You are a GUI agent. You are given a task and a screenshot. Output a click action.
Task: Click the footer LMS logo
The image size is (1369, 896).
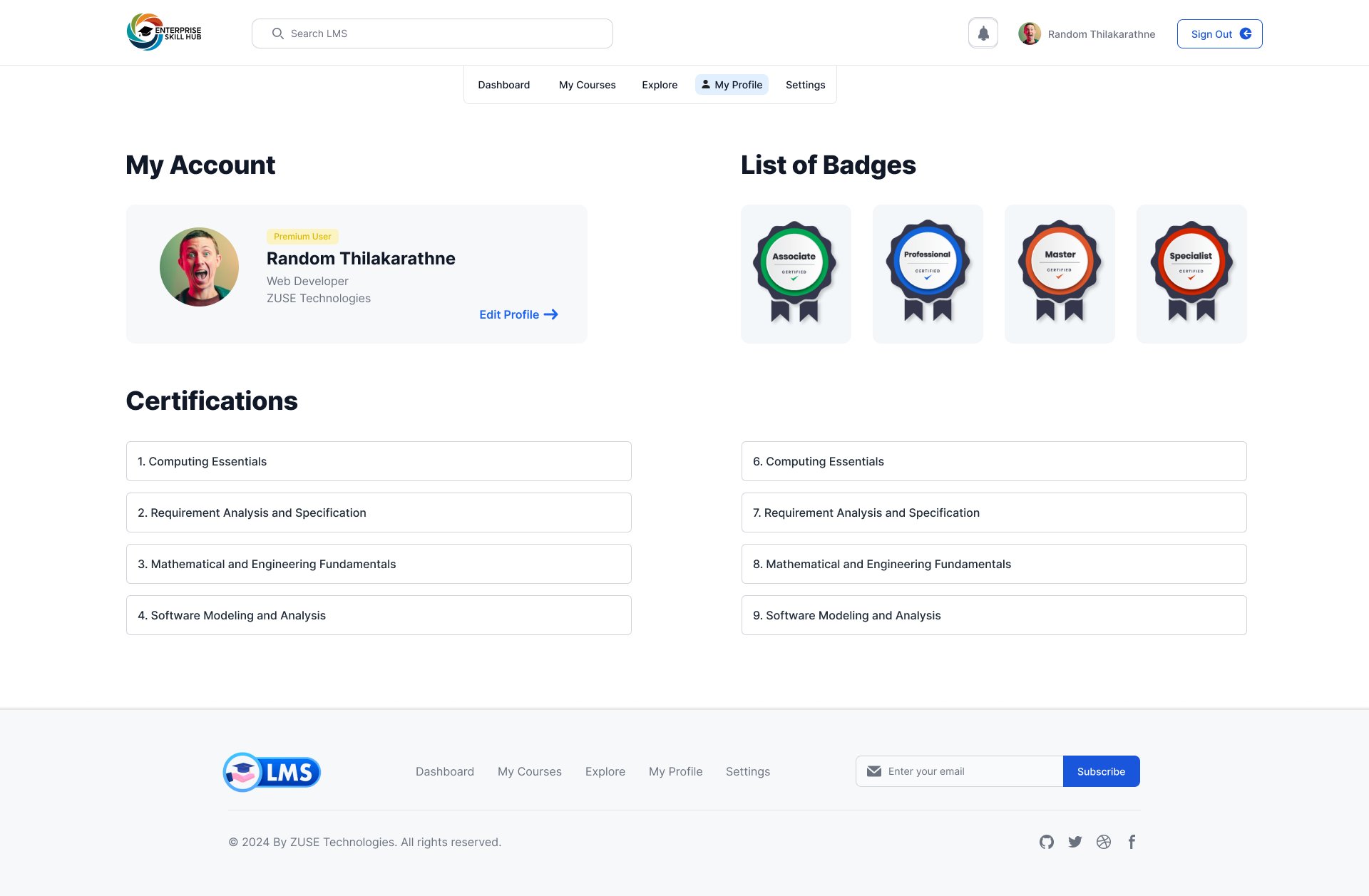click(x=272, y=772)
